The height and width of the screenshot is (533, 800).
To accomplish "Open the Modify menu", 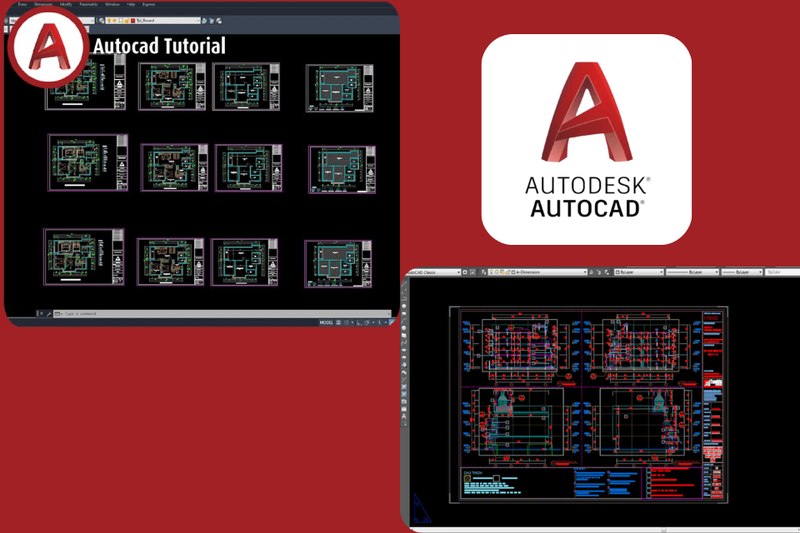I will click(66, 5).
